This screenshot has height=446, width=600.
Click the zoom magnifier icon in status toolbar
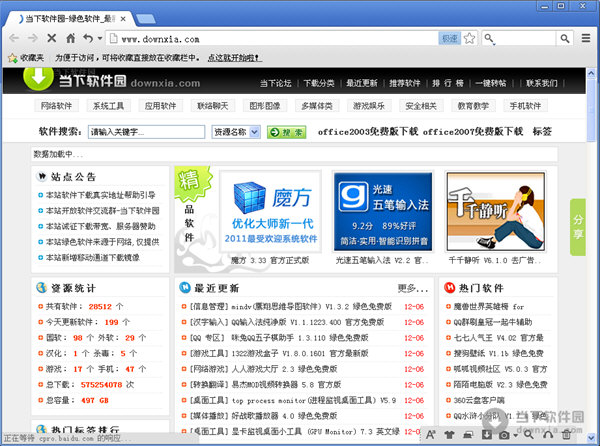click(x=528, y=435)
